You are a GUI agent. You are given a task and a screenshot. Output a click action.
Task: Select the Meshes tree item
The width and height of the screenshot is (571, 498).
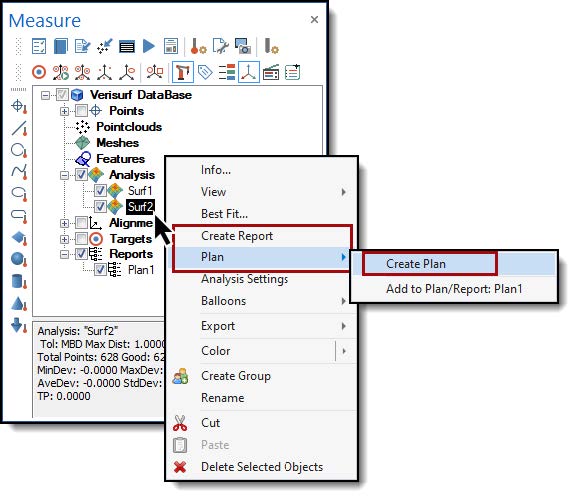pyautogui.click(x=118, y=143)
